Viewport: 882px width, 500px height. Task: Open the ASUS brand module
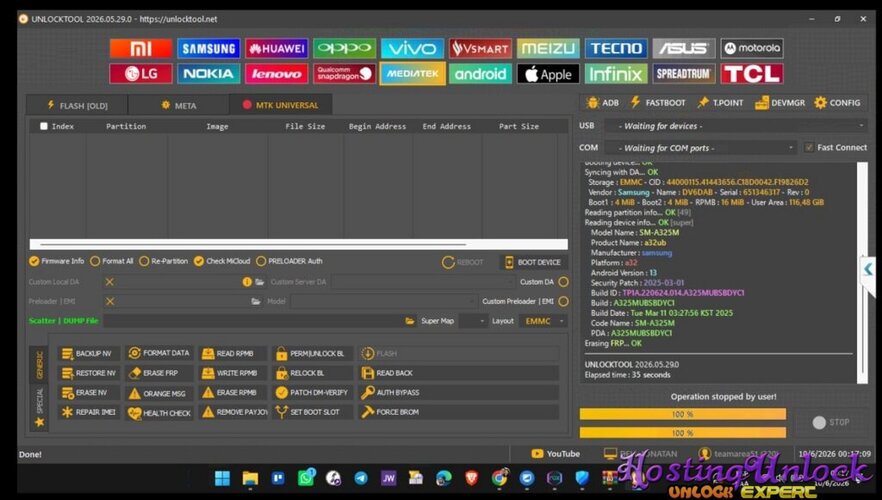683,48
